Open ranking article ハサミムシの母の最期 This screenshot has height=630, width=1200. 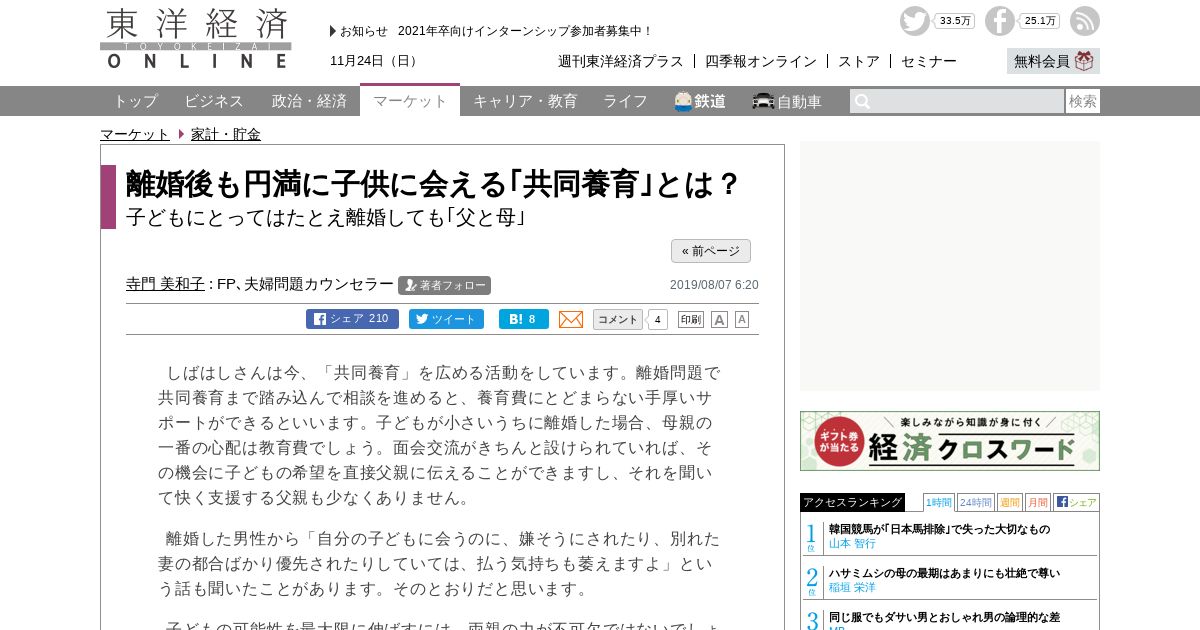point(944,573)
